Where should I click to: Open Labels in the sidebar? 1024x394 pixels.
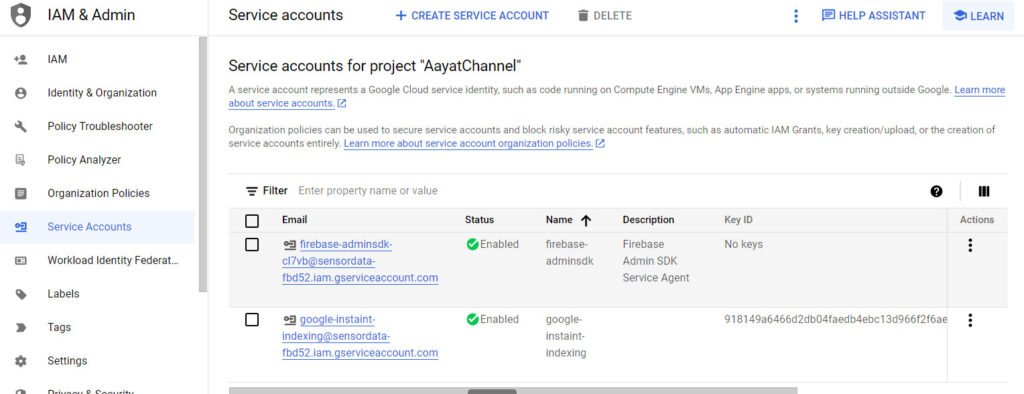pyautogui.click(x=98, y=294)
